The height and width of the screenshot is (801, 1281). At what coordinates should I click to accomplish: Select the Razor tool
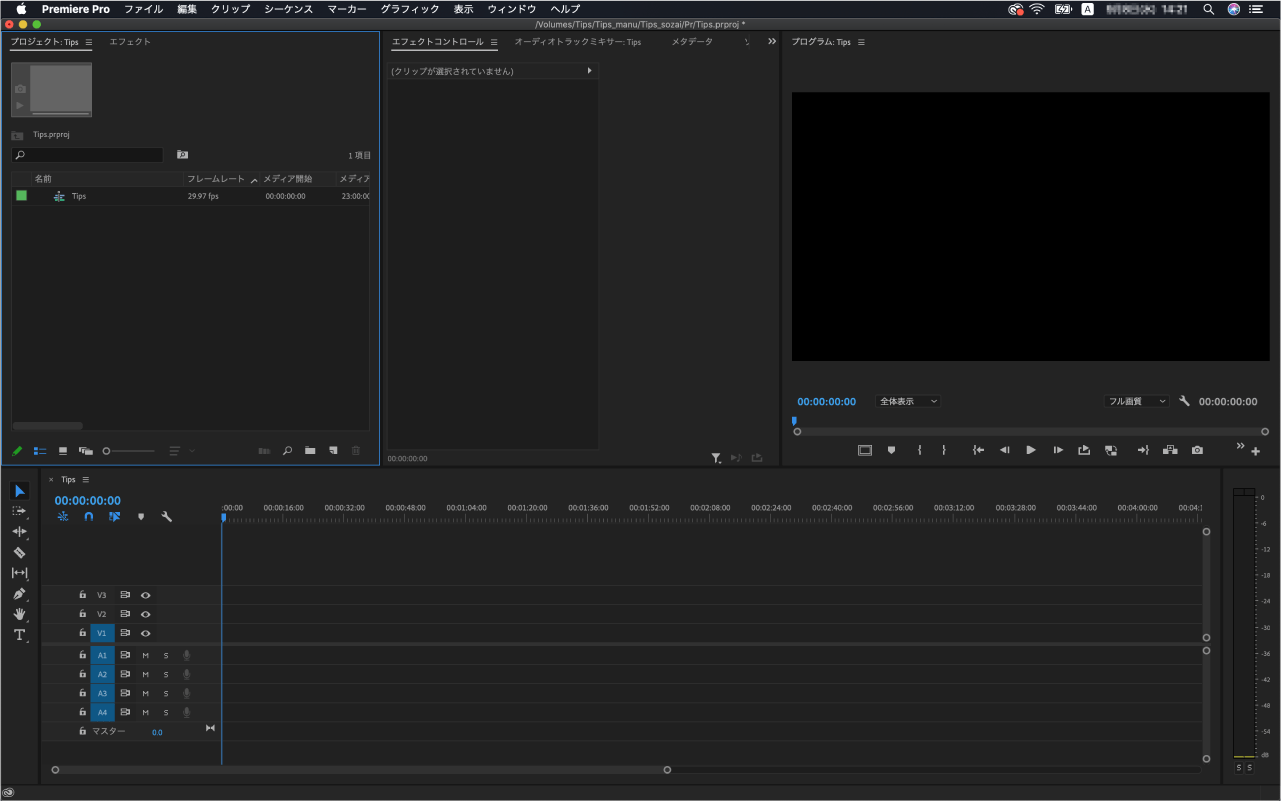19,552
